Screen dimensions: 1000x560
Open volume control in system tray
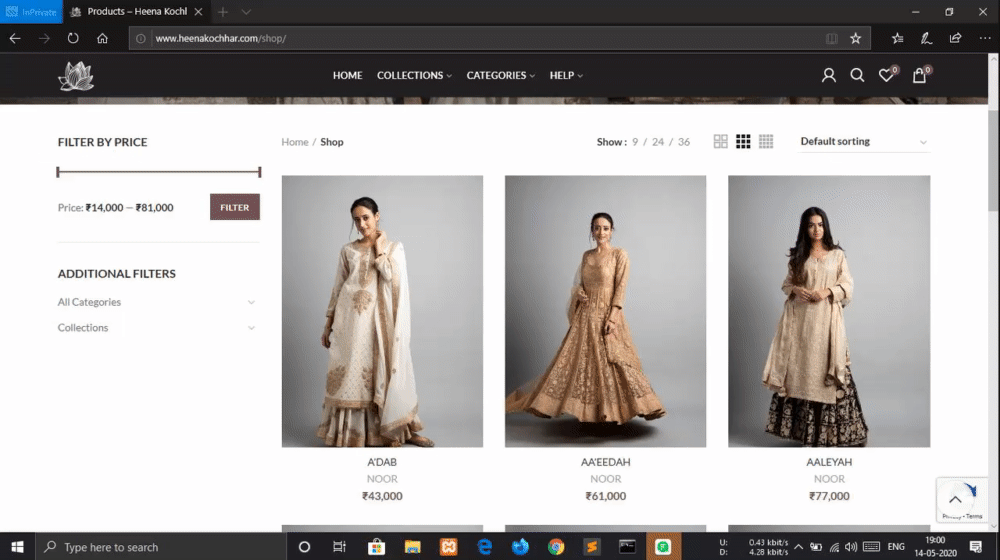[x=851, y=547]
